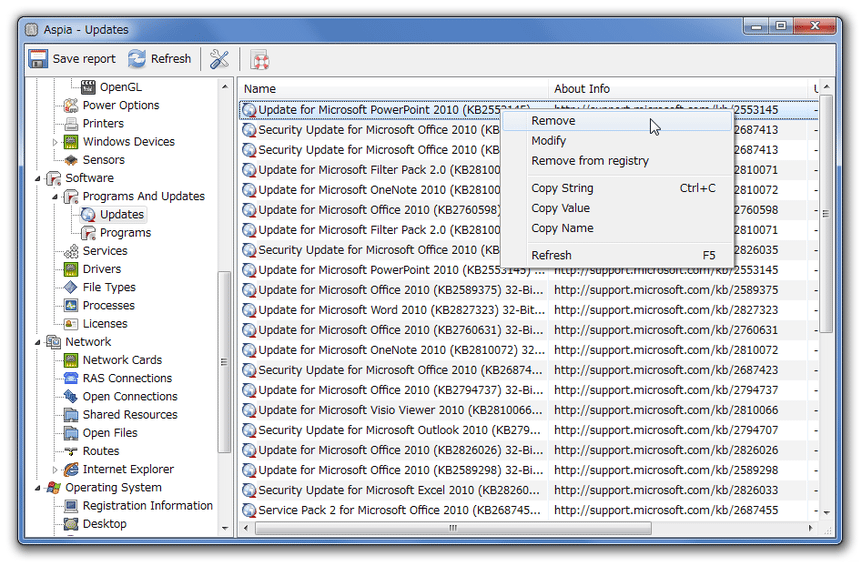Collapse the Network tree node
This screenshot has height=566, width=862.
[x=37, y=342]
